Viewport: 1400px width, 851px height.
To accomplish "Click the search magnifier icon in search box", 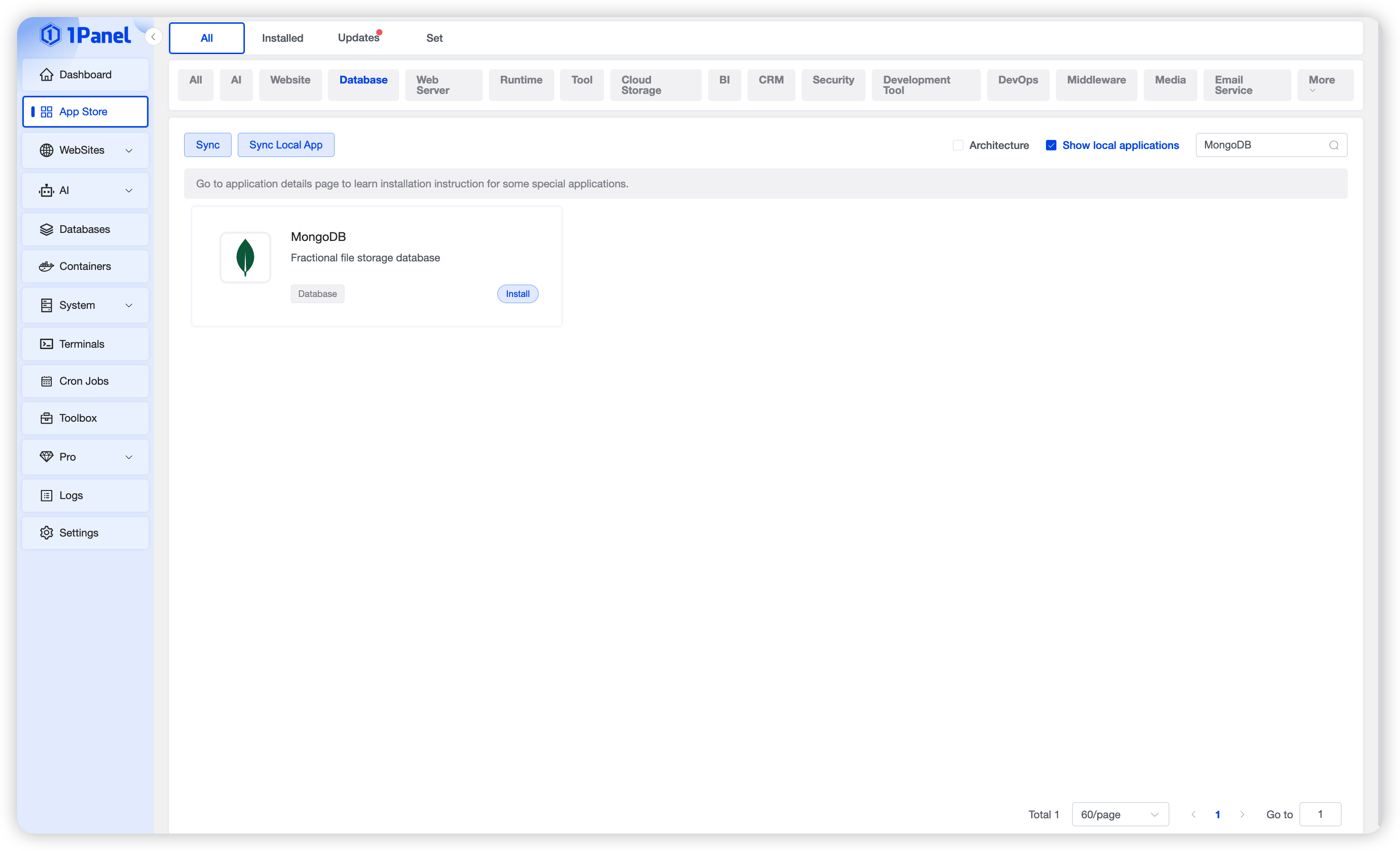I will pos(1334,146).
